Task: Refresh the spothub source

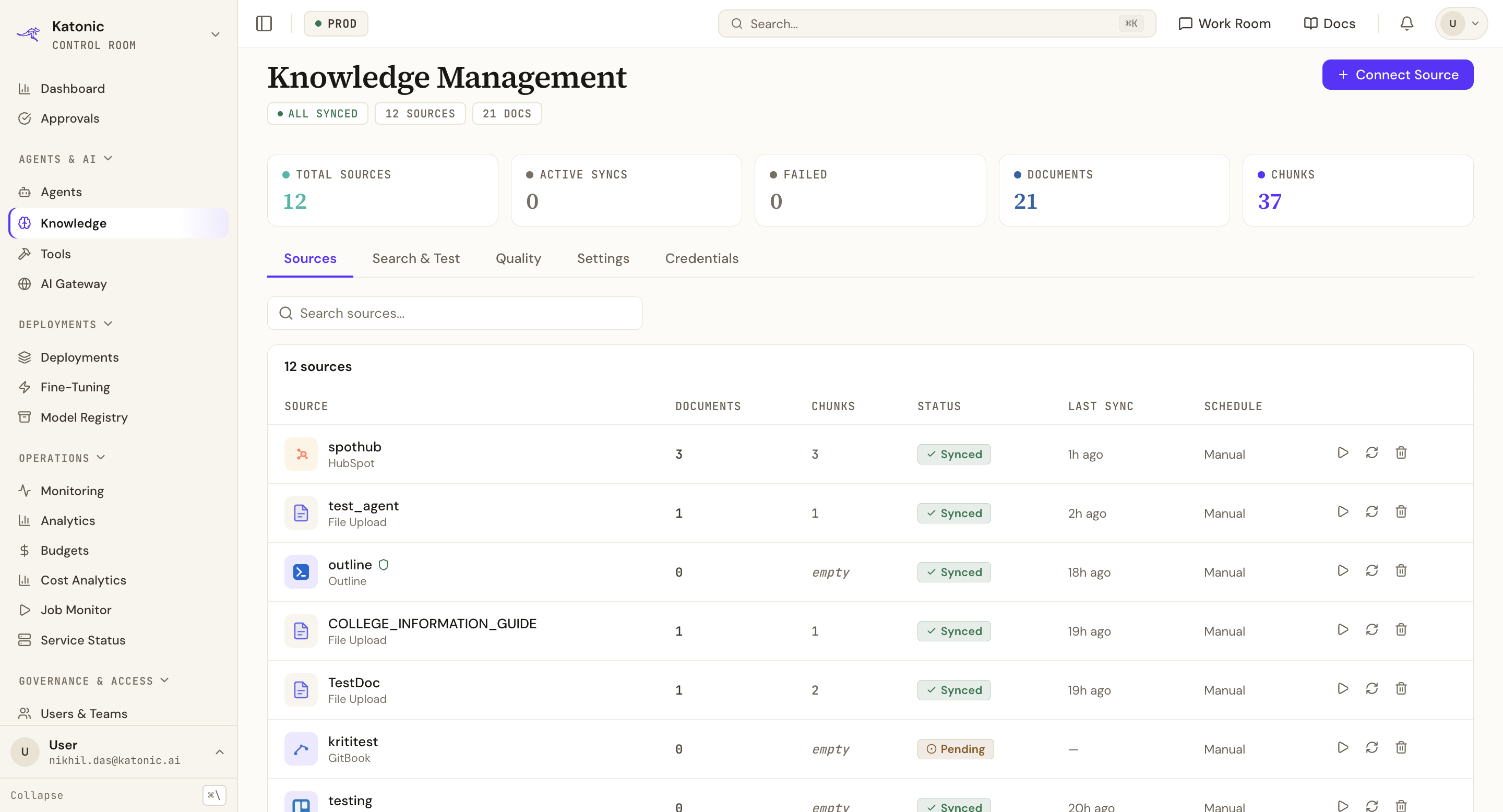Action: point(1371,452)
